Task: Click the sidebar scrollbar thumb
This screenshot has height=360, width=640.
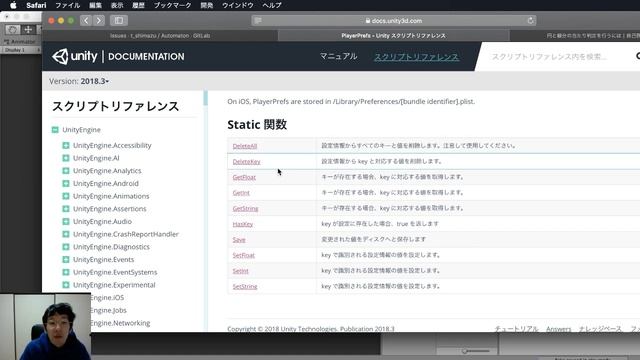Action: tap(205, 98)
